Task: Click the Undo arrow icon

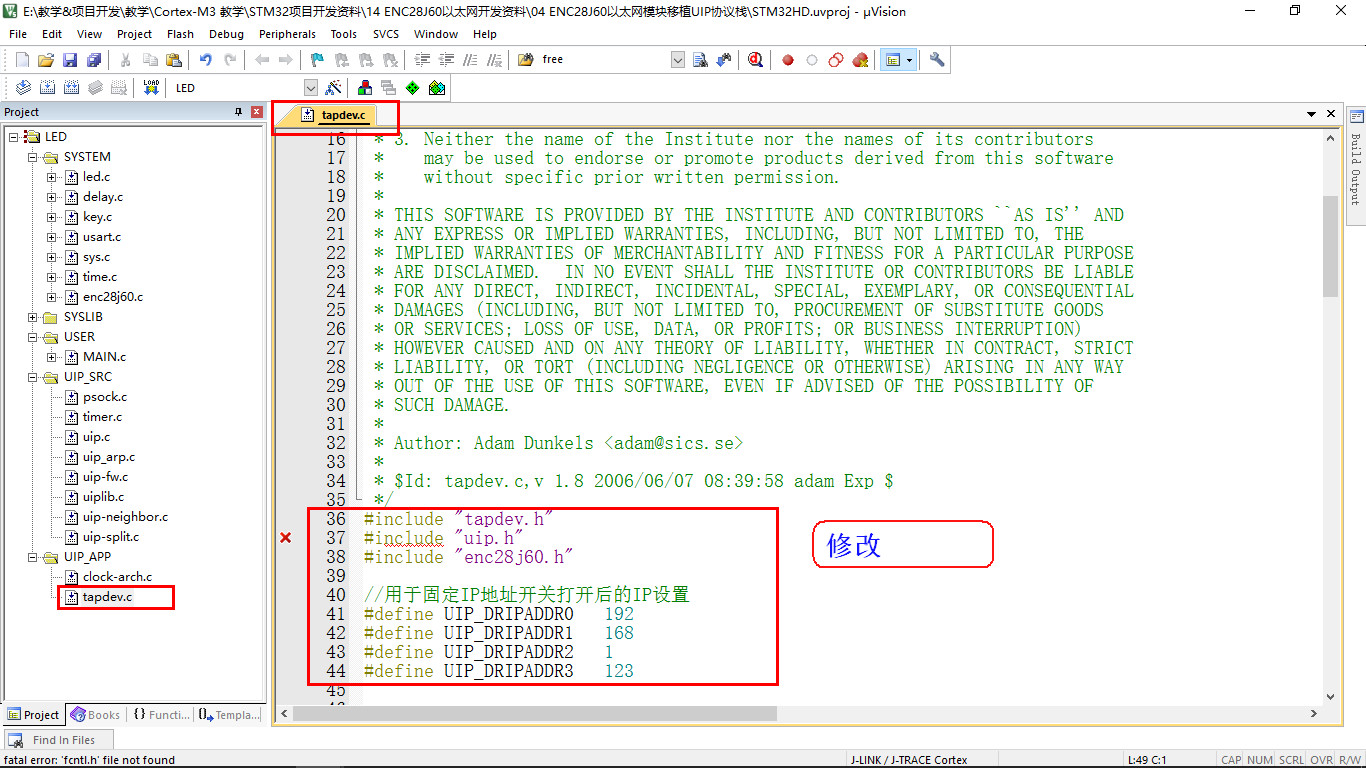Action: point(205,60)
